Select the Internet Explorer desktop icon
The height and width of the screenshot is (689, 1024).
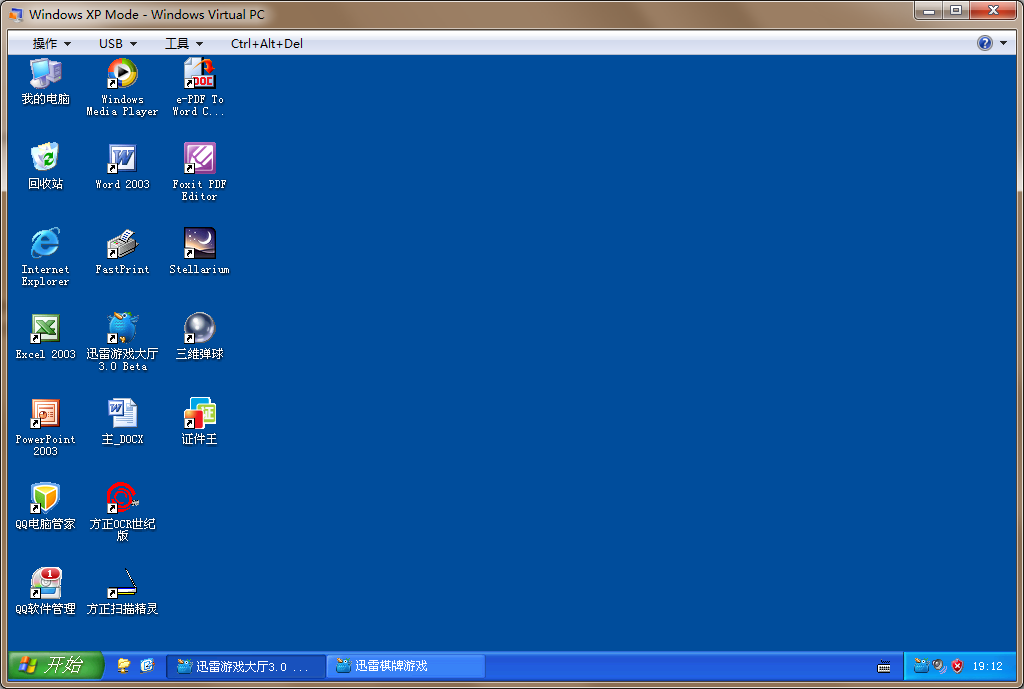coord(45,257)
